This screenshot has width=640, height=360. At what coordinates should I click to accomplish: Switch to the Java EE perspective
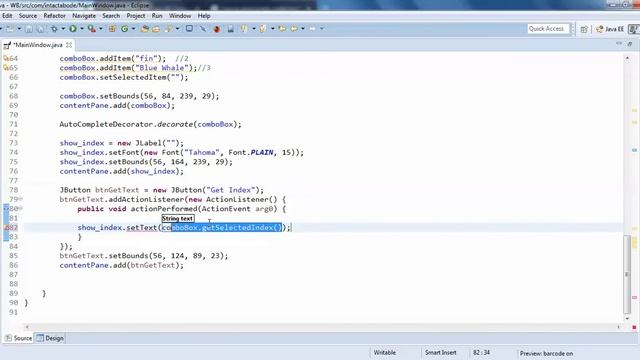coord(610,29)
